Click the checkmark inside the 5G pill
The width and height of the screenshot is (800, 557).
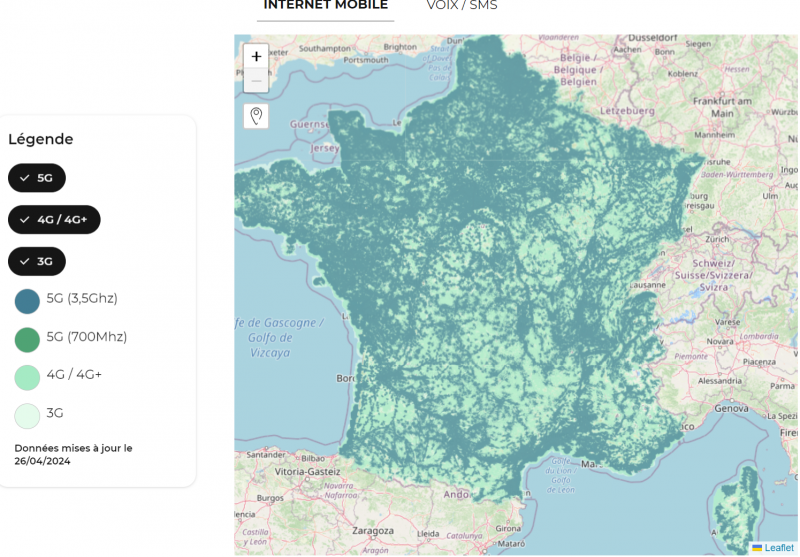click(24, 178)
